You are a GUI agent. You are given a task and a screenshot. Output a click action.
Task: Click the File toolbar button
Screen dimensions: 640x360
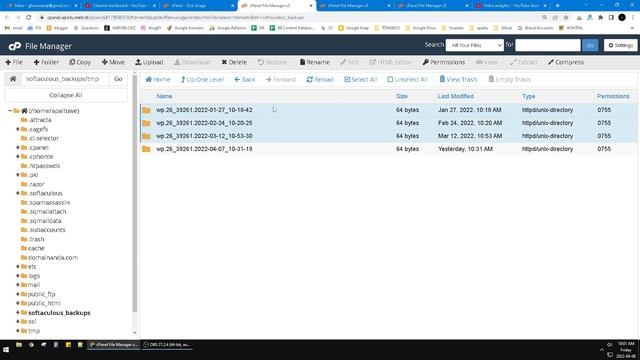[x=14, y=62]
